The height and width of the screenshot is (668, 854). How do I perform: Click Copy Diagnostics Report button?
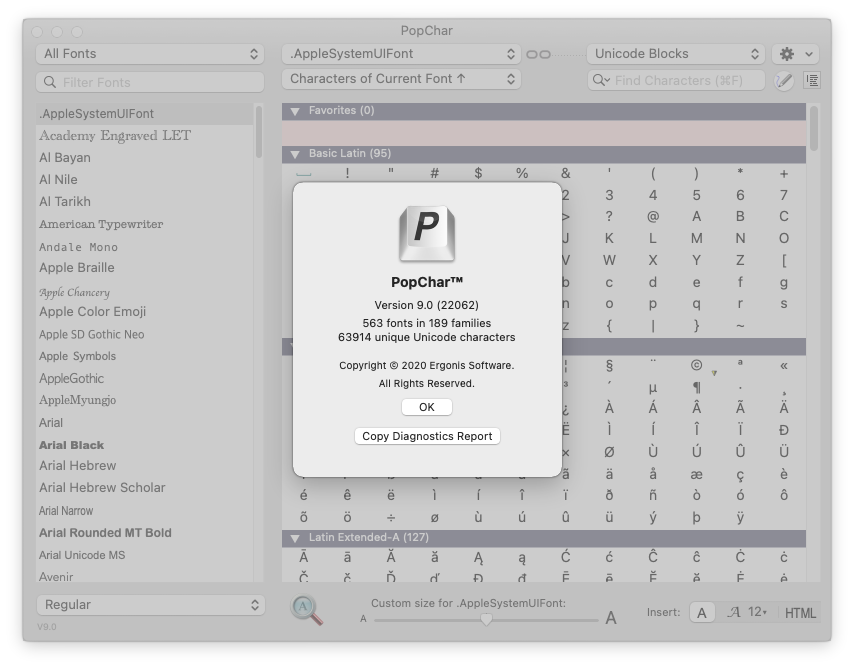tap(427, 436)
